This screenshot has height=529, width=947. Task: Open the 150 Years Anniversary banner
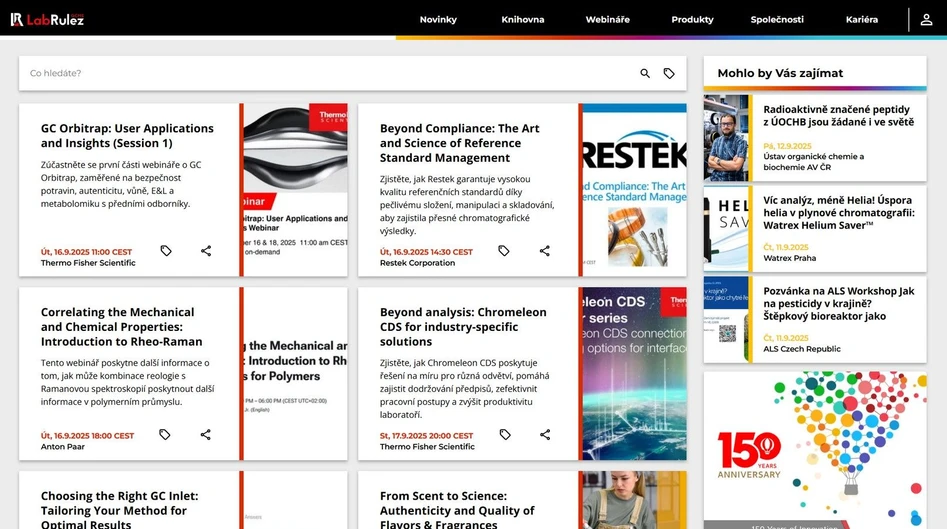815,450
